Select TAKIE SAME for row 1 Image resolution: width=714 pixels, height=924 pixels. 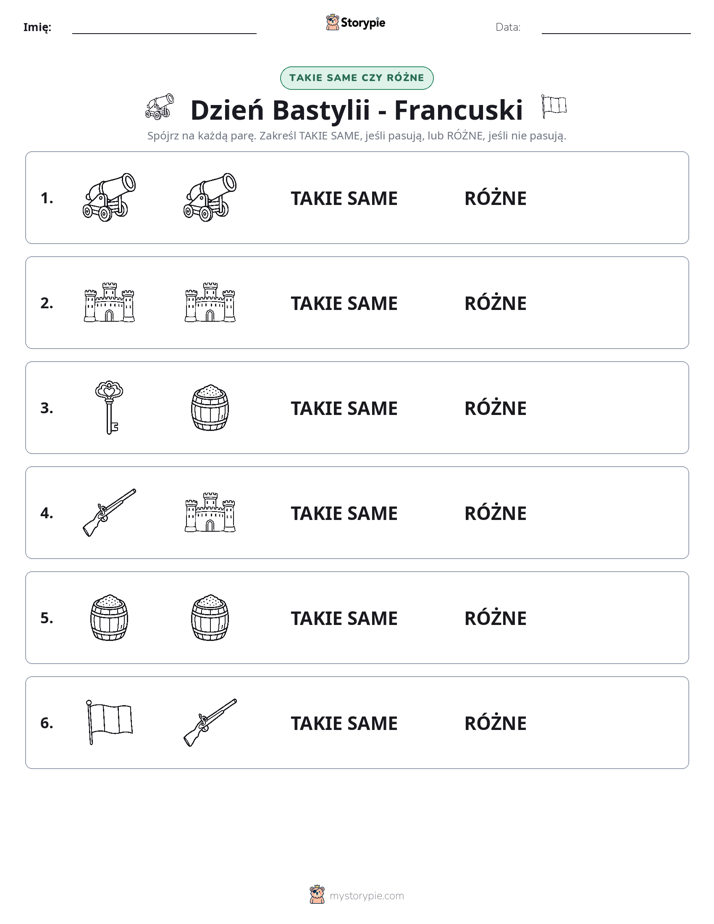click(x=344, y=199)
